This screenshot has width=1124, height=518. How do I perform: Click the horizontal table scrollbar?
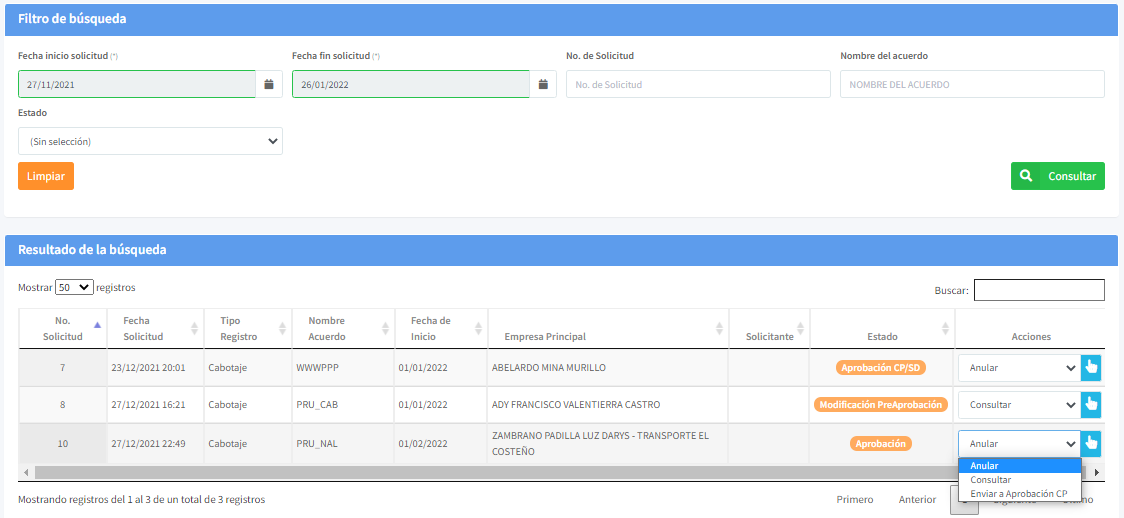(500, 472)
